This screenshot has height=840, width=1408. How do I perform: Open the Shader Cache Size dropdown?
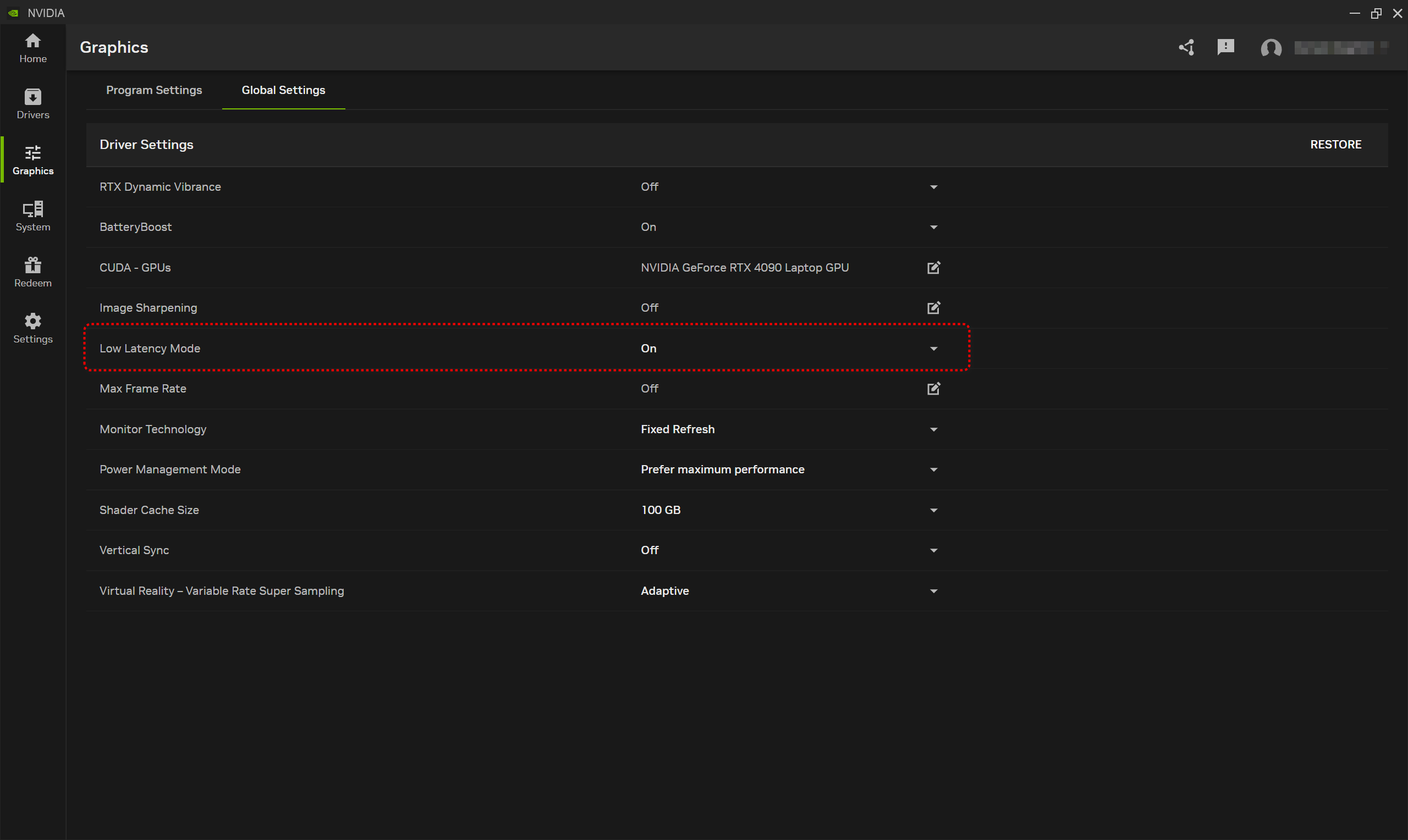933,511
